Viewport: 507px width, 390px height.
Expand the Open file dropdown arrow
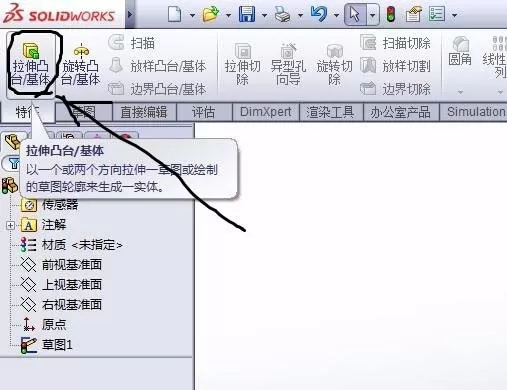tap(228, 15)
